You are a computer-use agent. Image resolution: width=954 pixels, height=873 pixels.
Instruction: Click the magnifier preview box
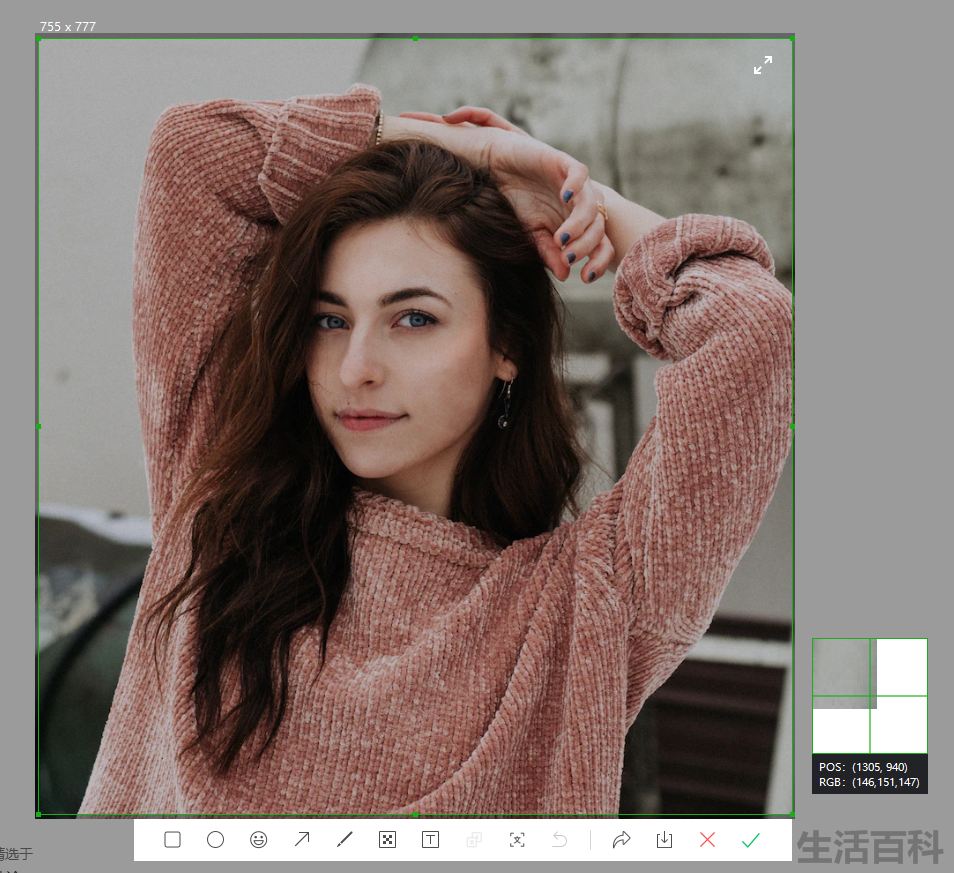pos(869,696)
